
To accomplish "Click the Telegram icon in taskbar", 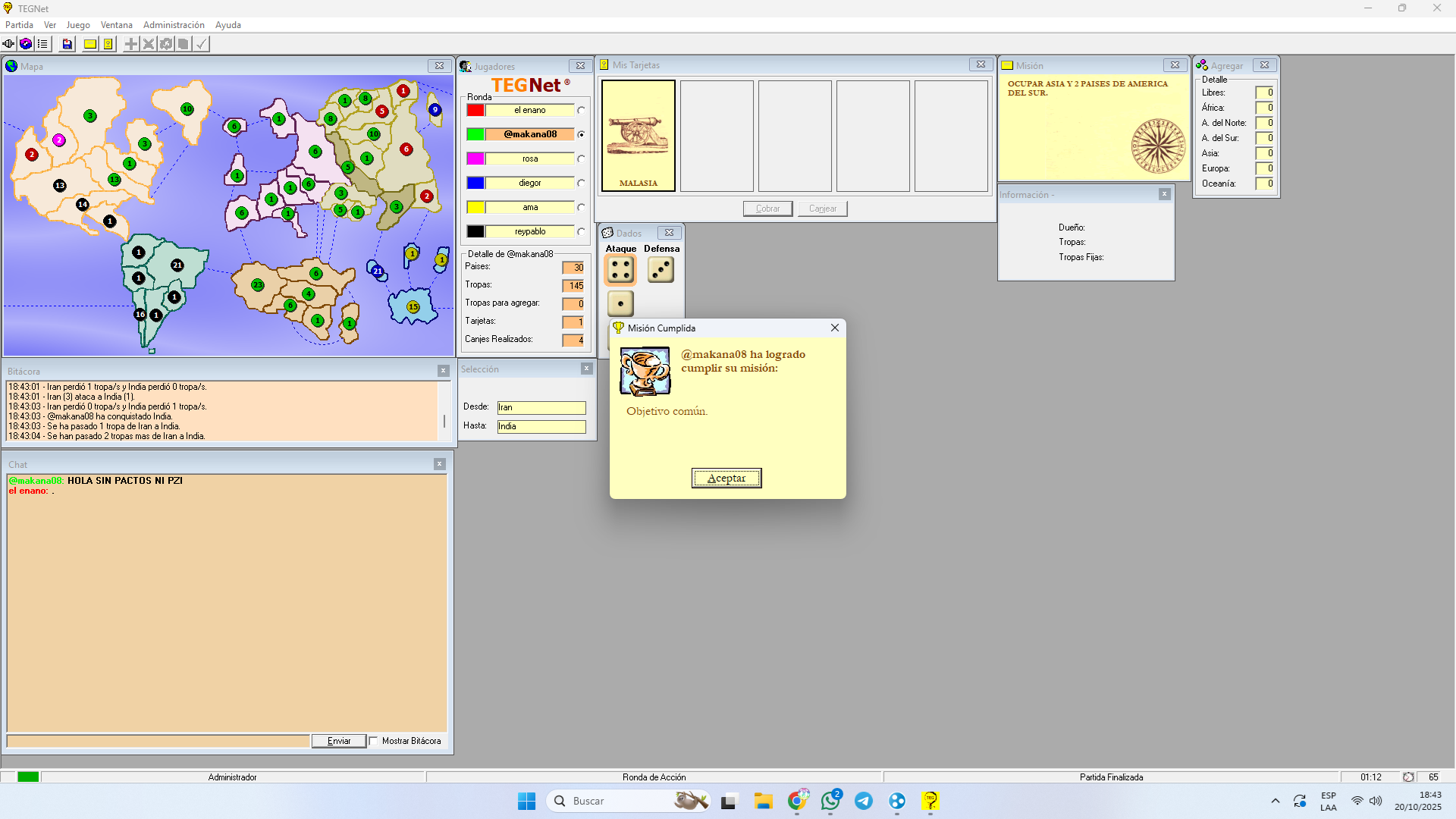I will (x=864, y=801).
